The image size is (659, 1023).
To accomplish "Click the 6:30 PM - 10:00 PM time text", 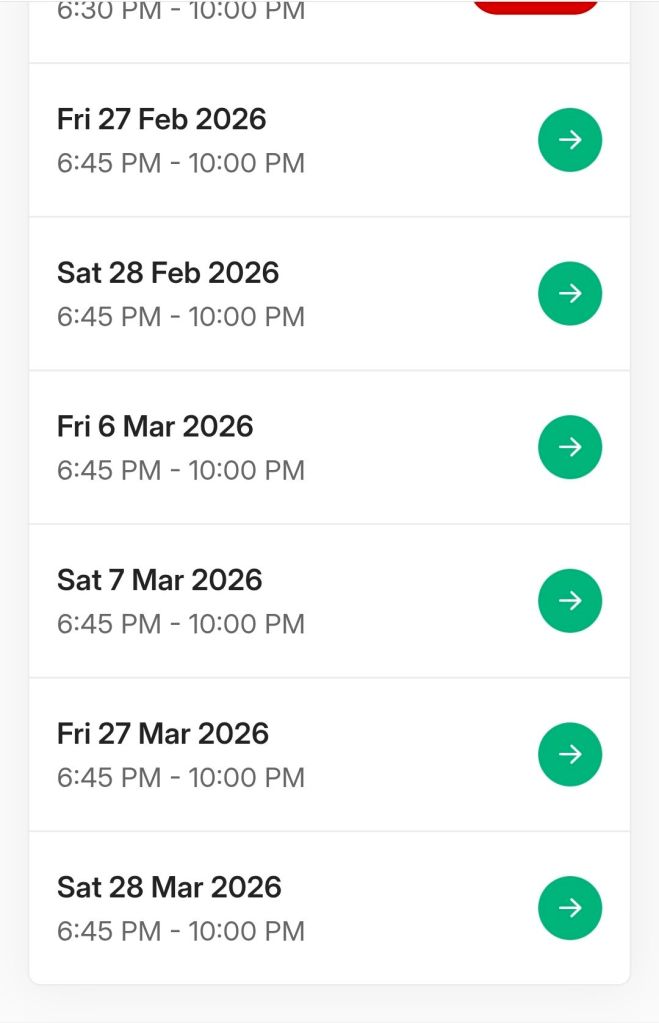I will pyautogui.click(x=181, y=12).
